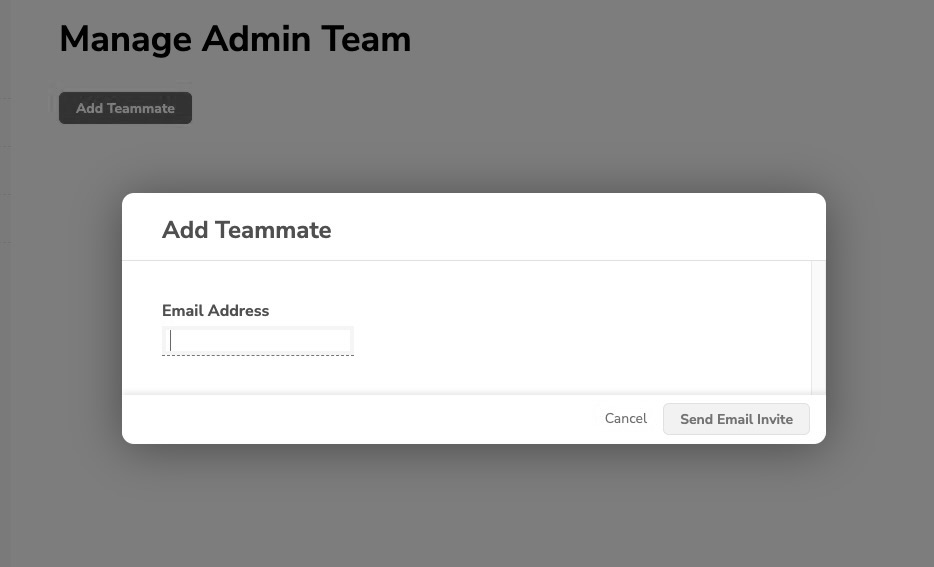934x567 pixels.
Task: Click the Add Teammate button behind dialog
Action: pyautogui.click(x=125, y=108)
